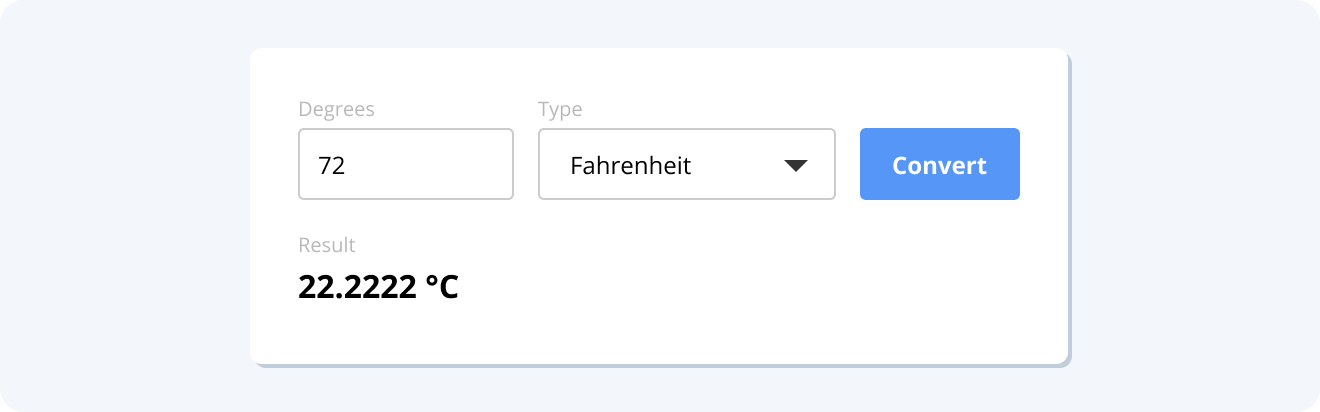Open the Fahrenheit type dropdown
1320x412 pixels.
[686, 164]
